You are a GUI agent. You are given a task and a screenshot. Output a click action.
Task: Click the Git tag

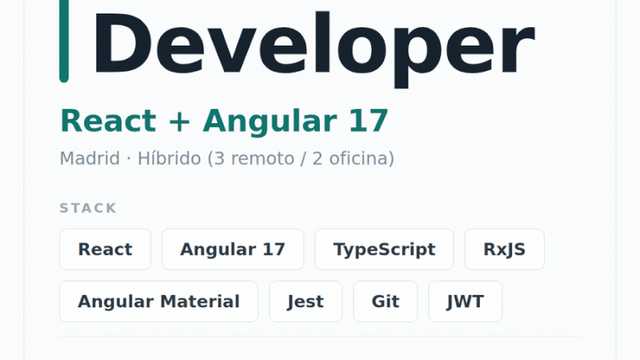pyautogui.click(x=385, y=302)
